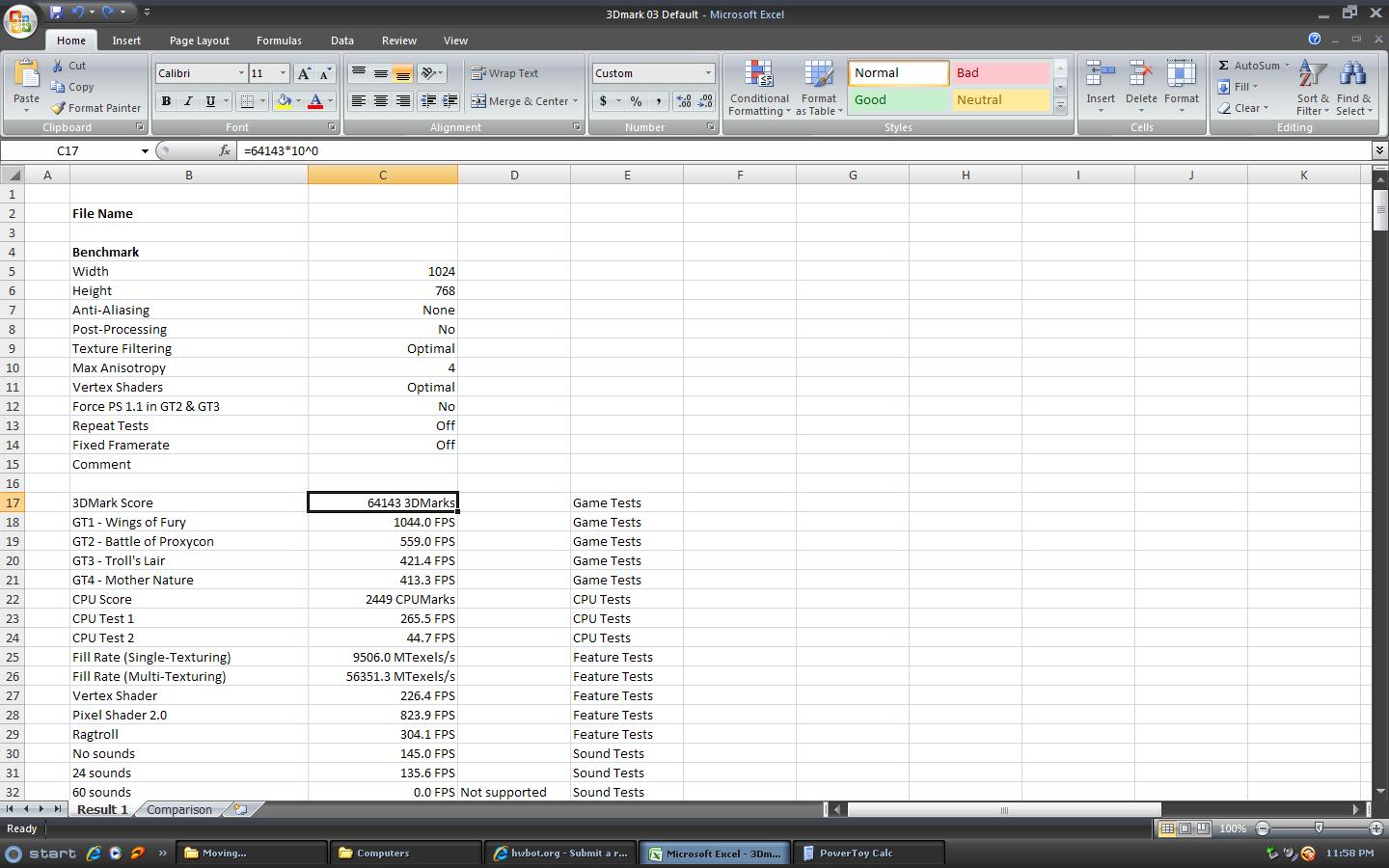Toggle Wrap Text
Image resolution: width=1389 pixels, height=868 pixels.
(x=504, y=73)
